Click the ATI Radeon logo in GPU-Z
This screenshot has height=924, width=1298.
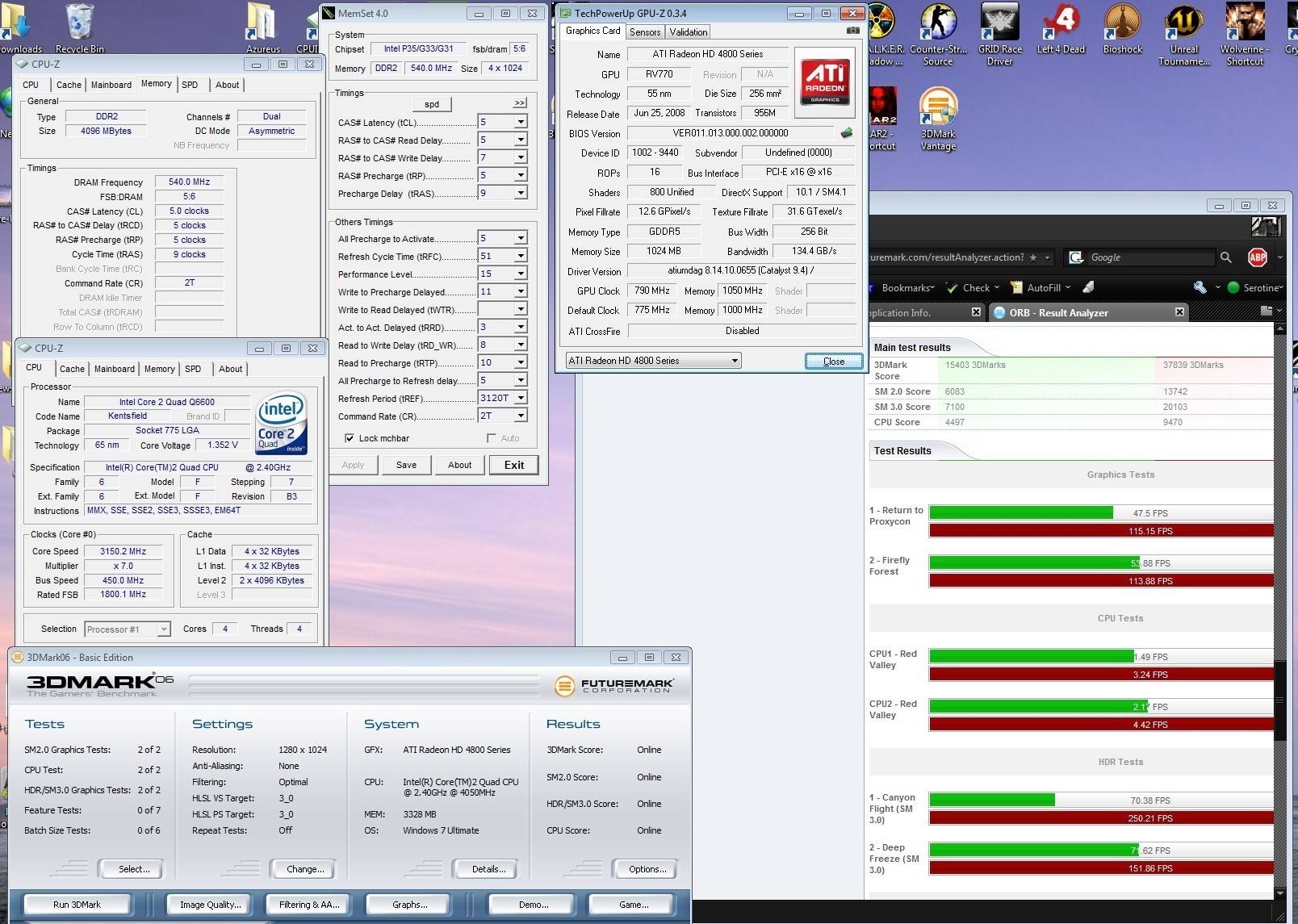tap(826, 84)
